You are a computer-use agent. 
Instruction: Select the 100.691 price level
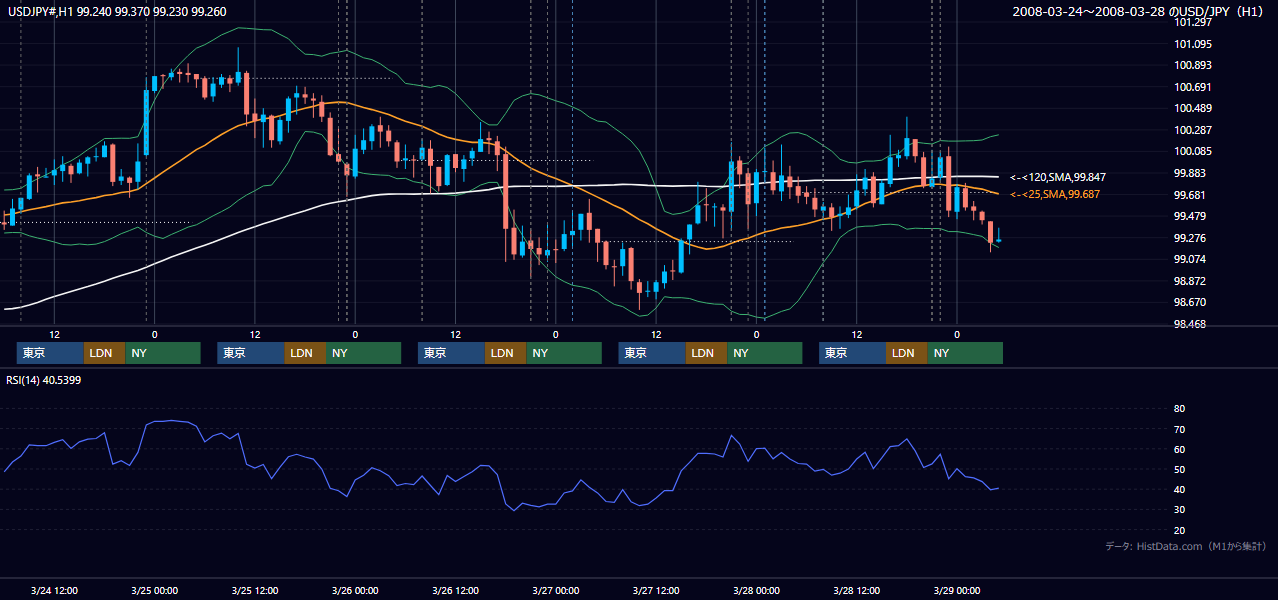[1195, 87]
